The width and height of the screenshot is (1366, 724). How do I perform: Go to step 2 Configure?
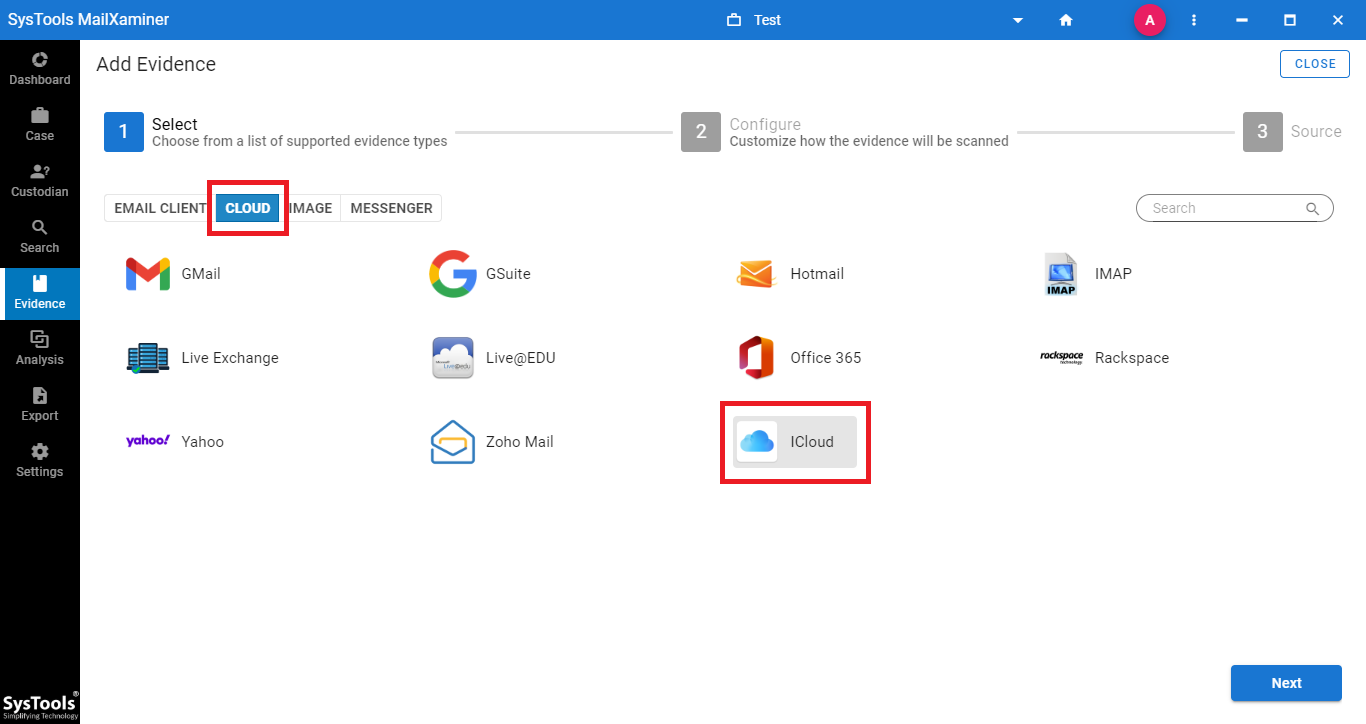click(x=845, y=132)
